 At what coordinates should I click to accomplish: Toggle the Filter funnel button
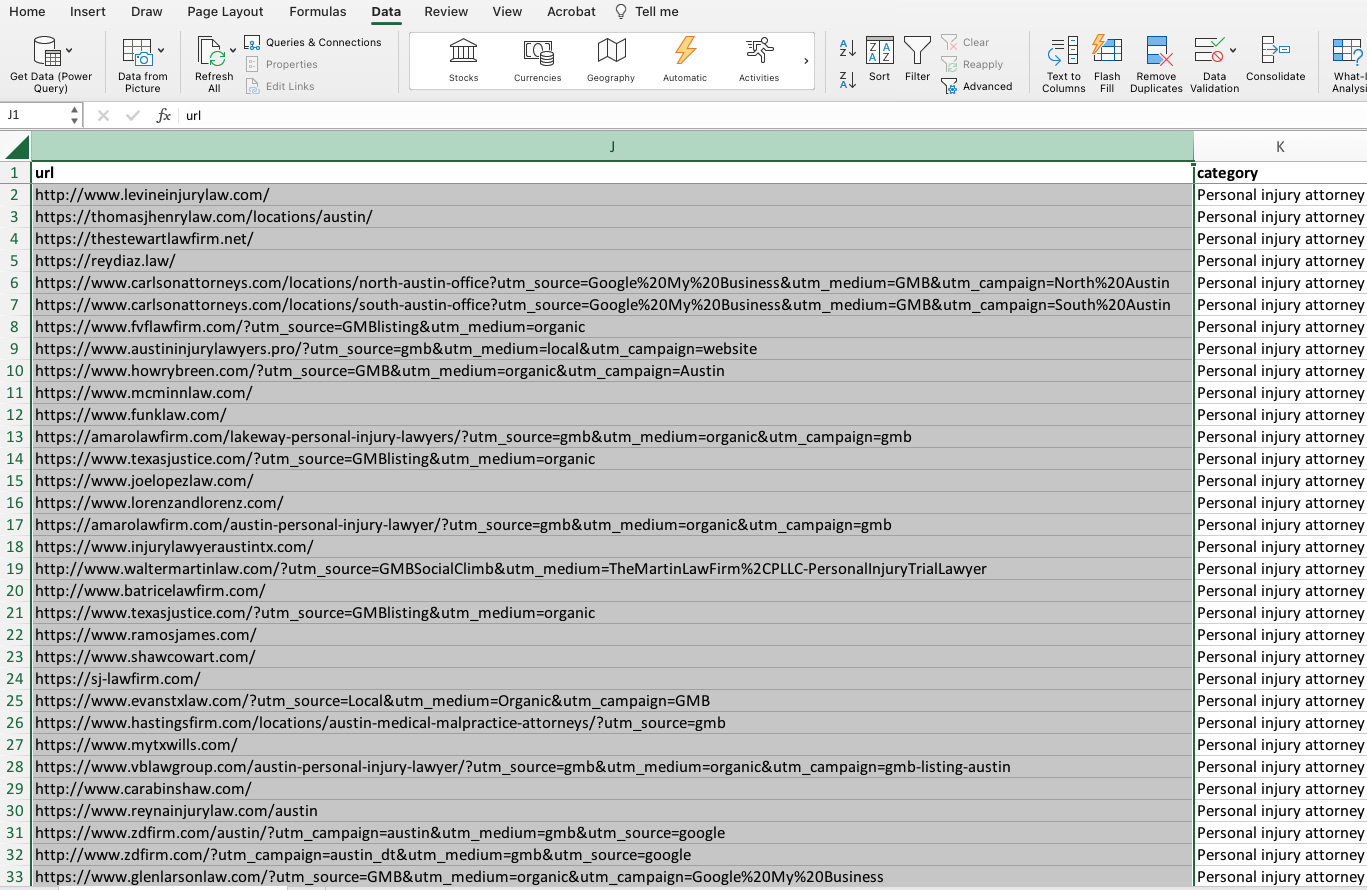917,52
